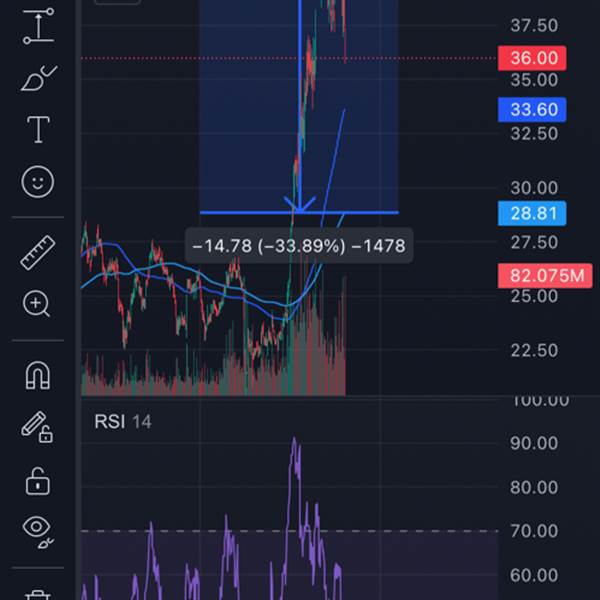Click the 30.00 price axis value
This screenshot has height=600, width=600.
coord(534,188)
